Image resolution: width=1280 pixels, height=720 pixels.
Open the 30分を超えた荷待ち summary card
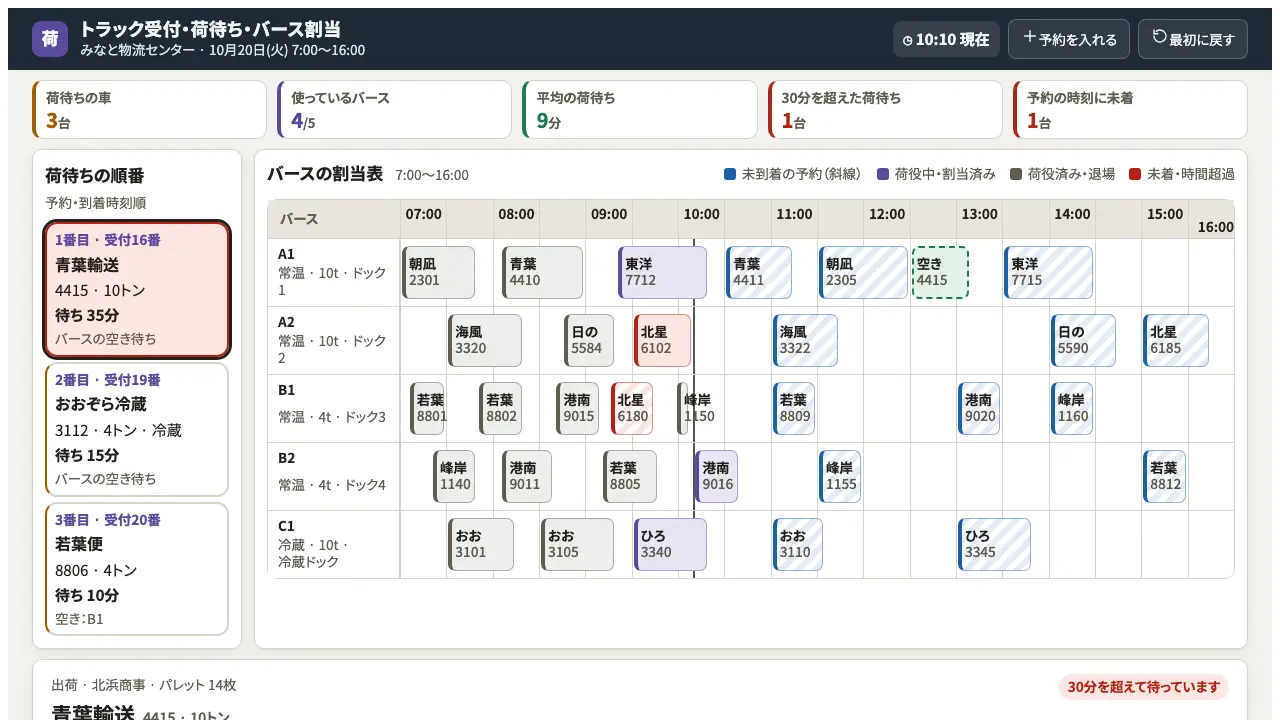(885, 110)
